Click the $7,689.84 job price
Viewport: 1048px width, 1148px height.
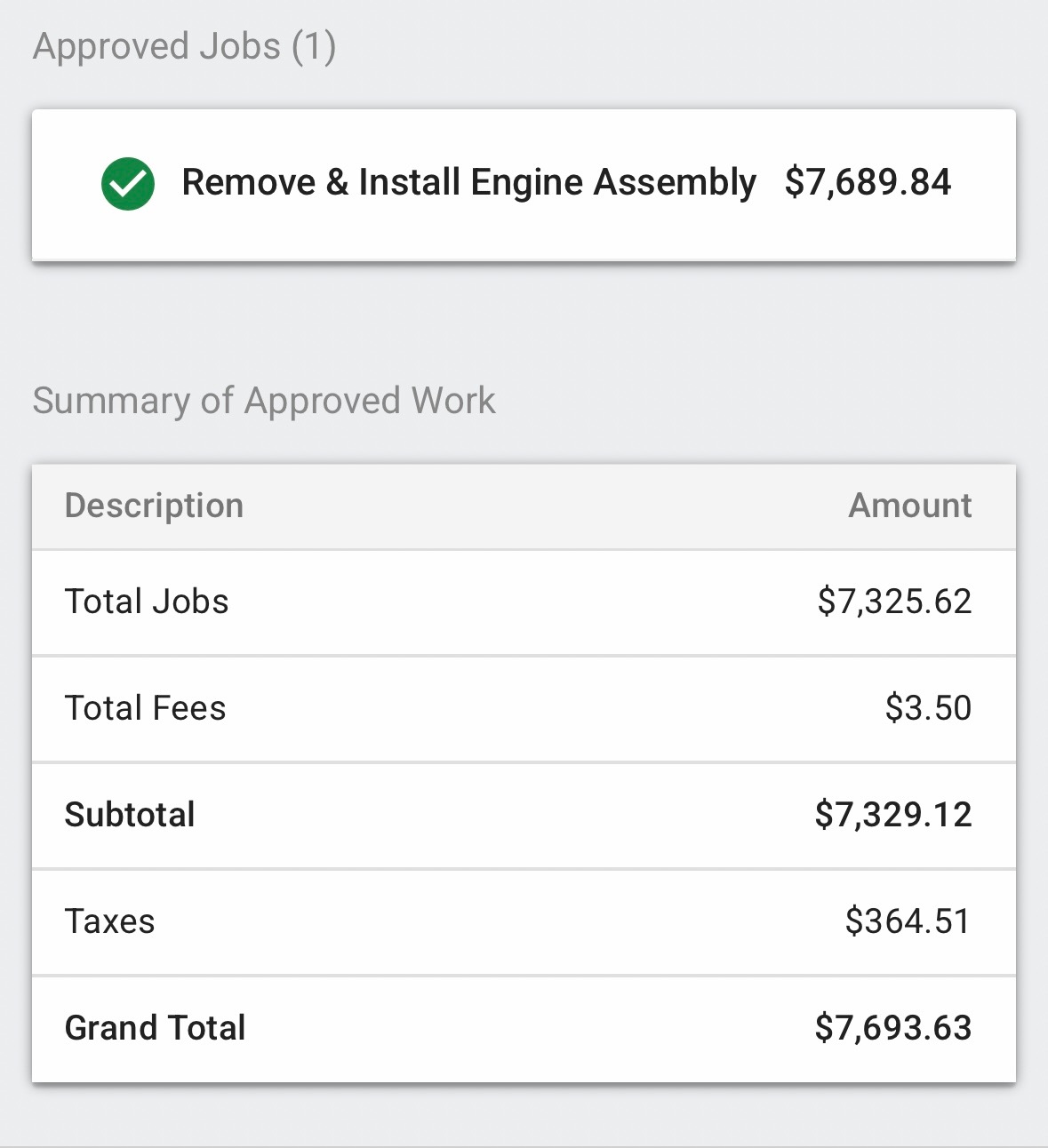click(x=868, y=183)
